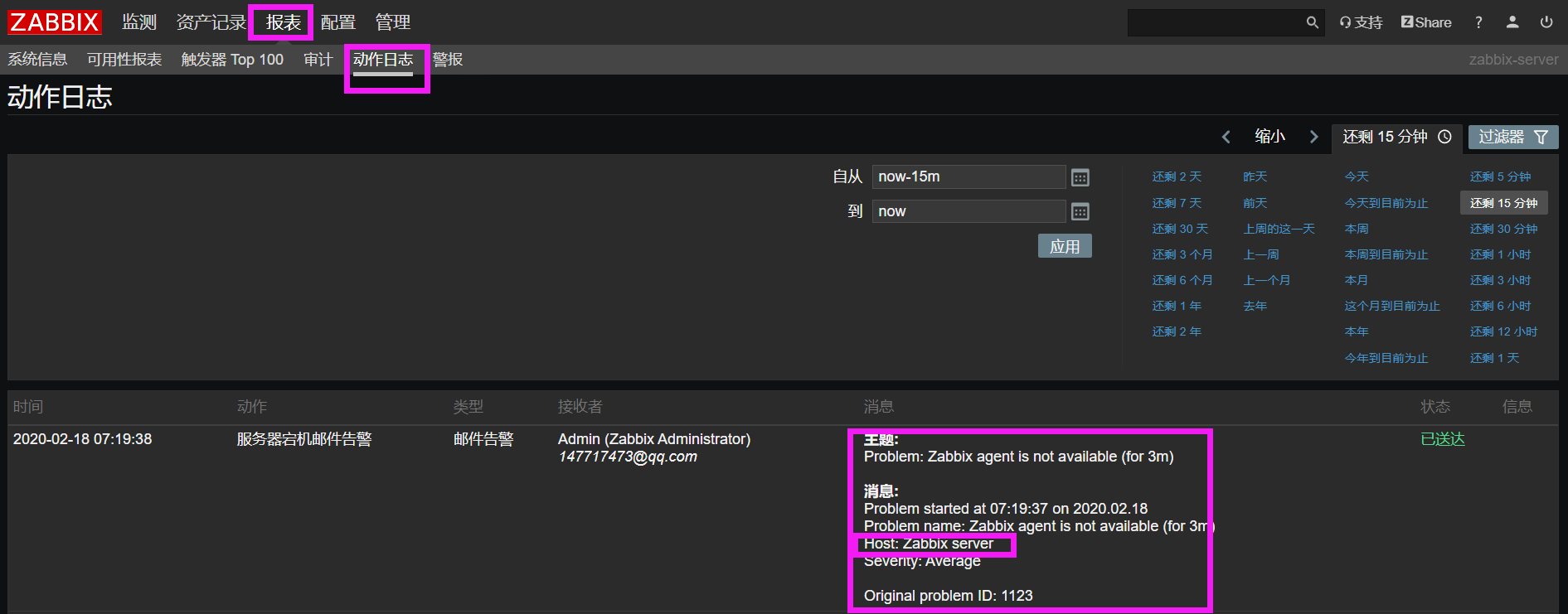Select 今年到目前为止 time range
Image resolution: width=1568 pixels, height=614 pixels.
click(1386, 358)
